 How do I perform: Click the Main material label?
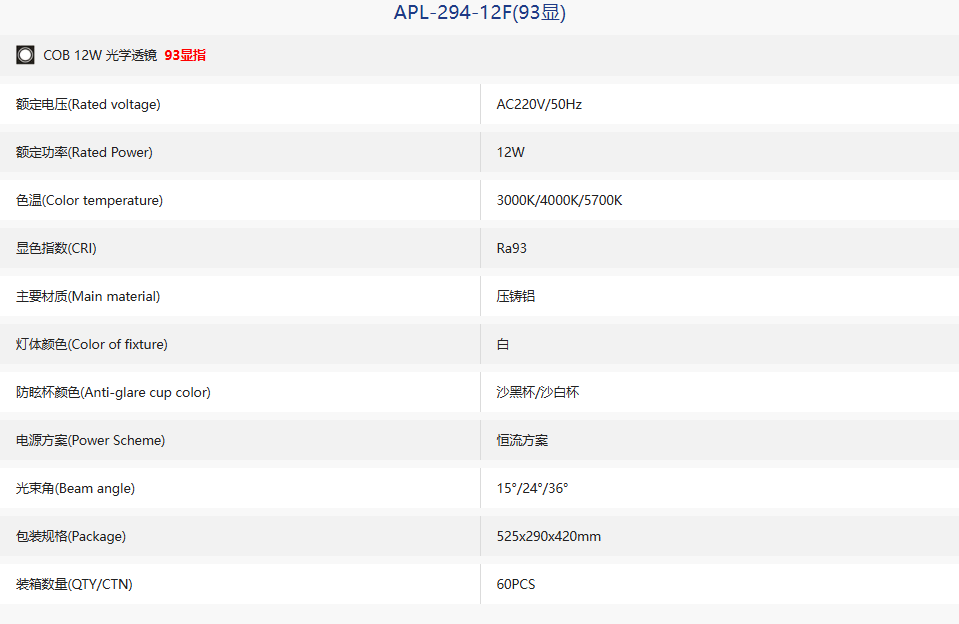pyautogui.click(x=88, y=296)
